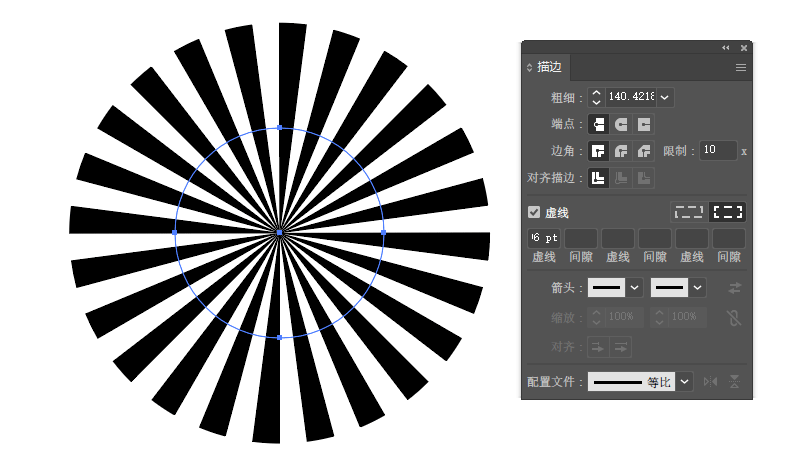Align stroke to center icon
This screenshot has height=476, width=797.
tap(598, 178)
